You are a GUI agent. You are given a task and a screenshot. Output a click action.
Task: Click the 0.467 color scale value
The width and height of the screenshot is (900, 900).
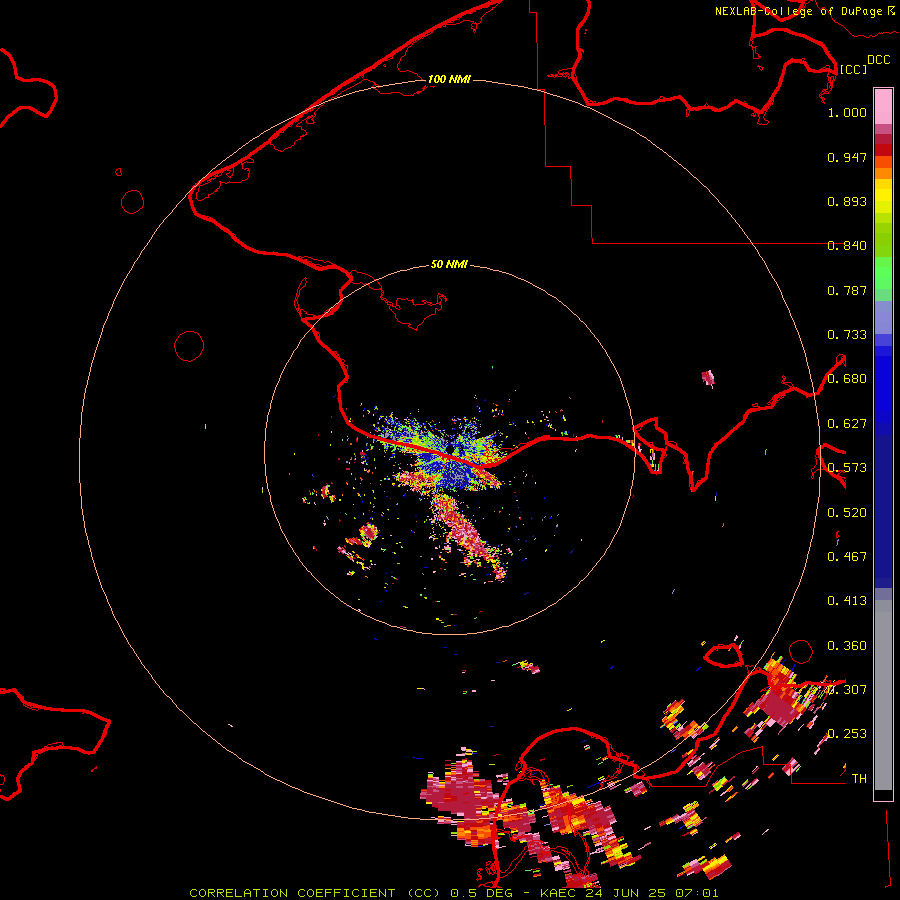pyautogui.click(x=847, y=557)
